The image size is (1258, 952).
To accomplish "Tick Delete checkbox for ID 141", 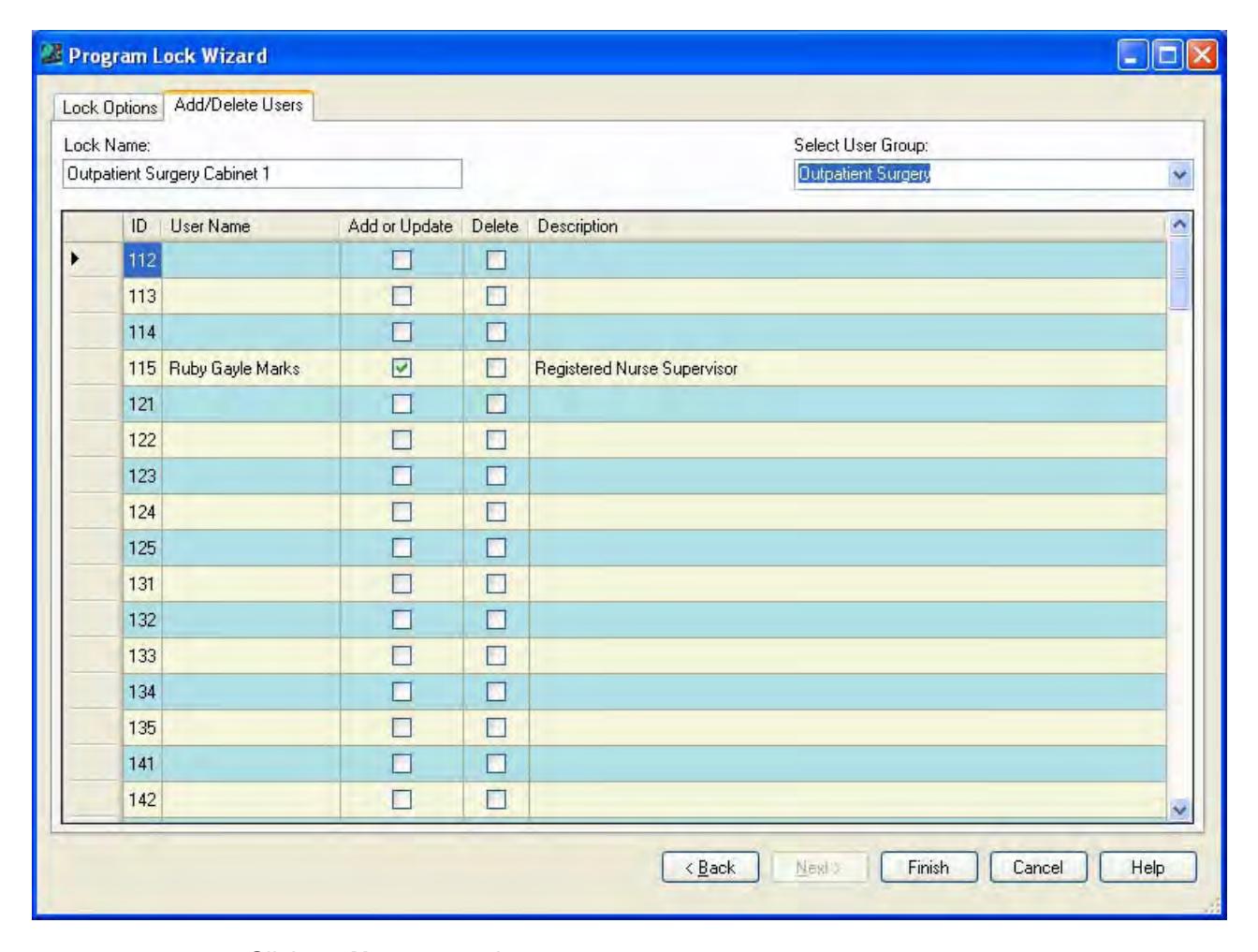I will pyautogui.click(x=496, y=764).
